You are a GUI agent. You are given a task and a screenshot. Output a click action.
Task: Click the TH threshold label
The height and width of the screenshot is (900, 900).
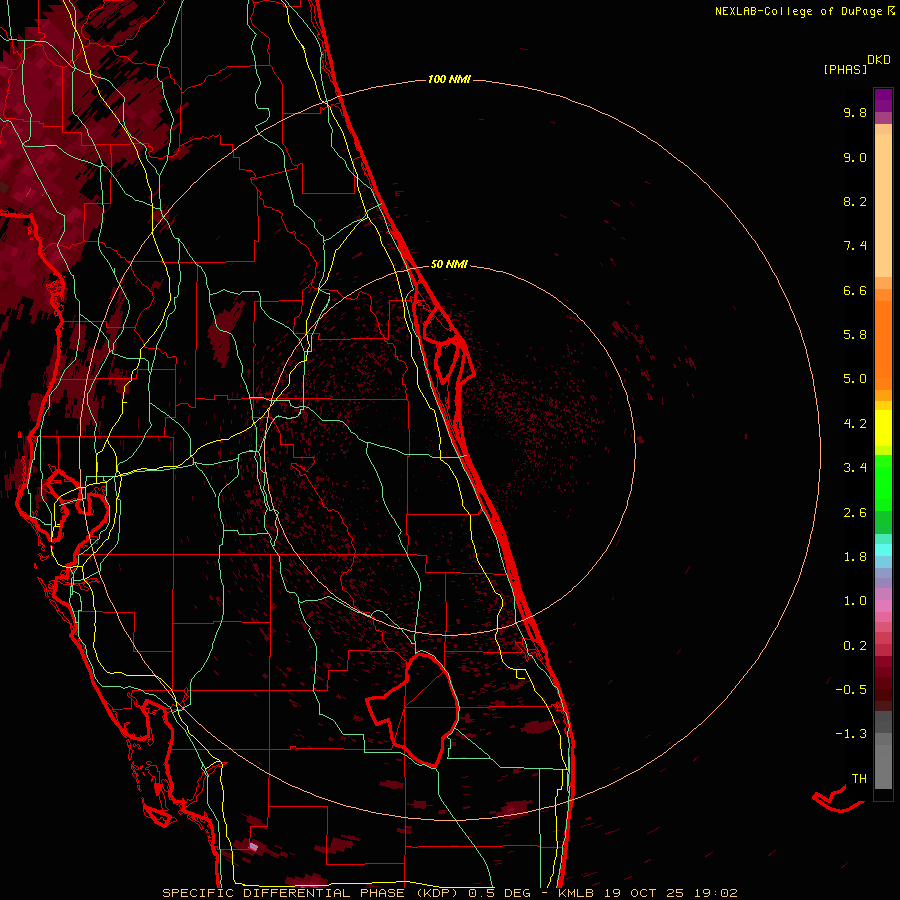click(859, 779)
